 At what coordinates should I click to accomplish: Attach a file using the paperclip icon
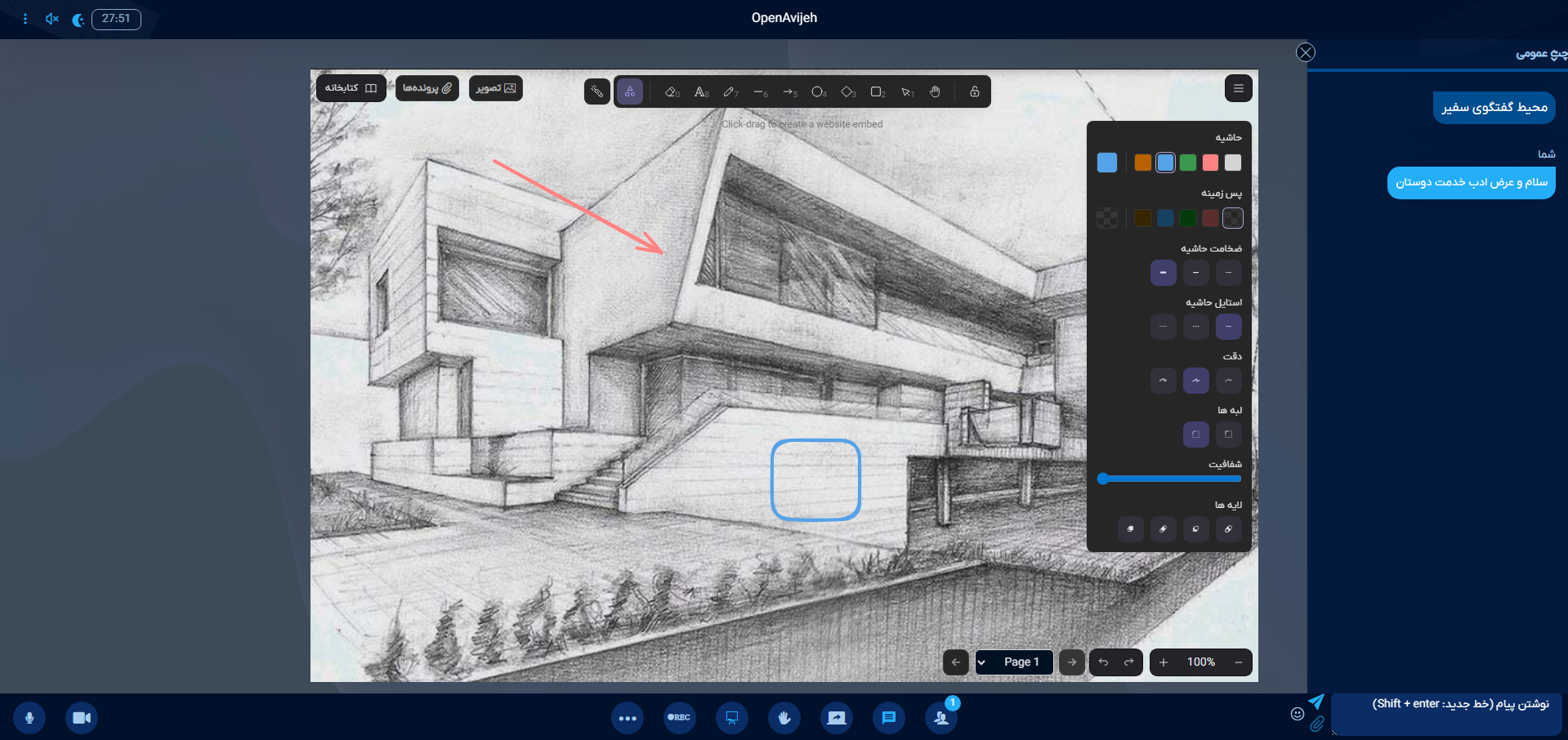[x=1317, y=724]
